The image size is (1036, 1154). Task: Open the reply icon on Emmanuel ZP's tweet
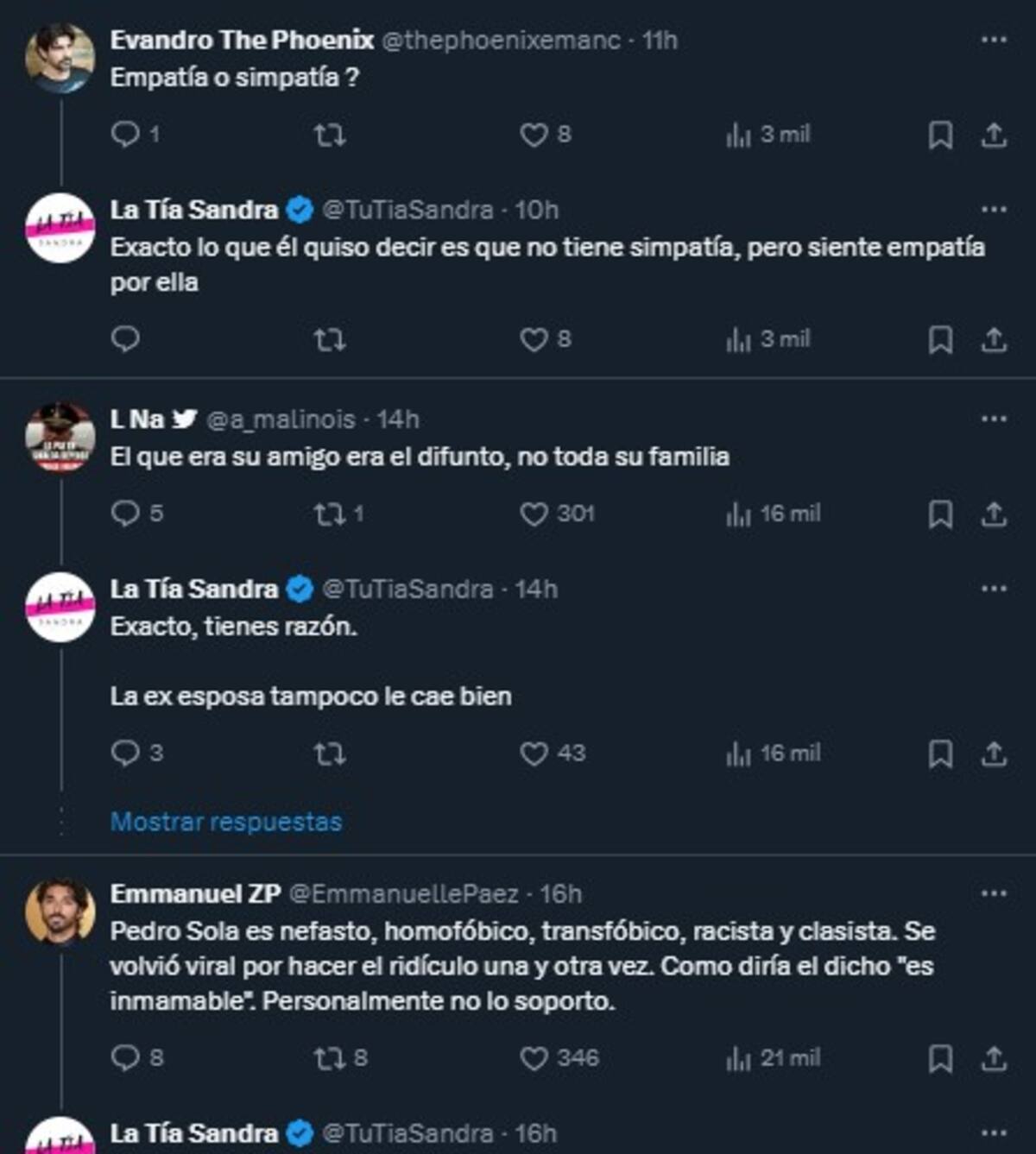coord(127,1056)
